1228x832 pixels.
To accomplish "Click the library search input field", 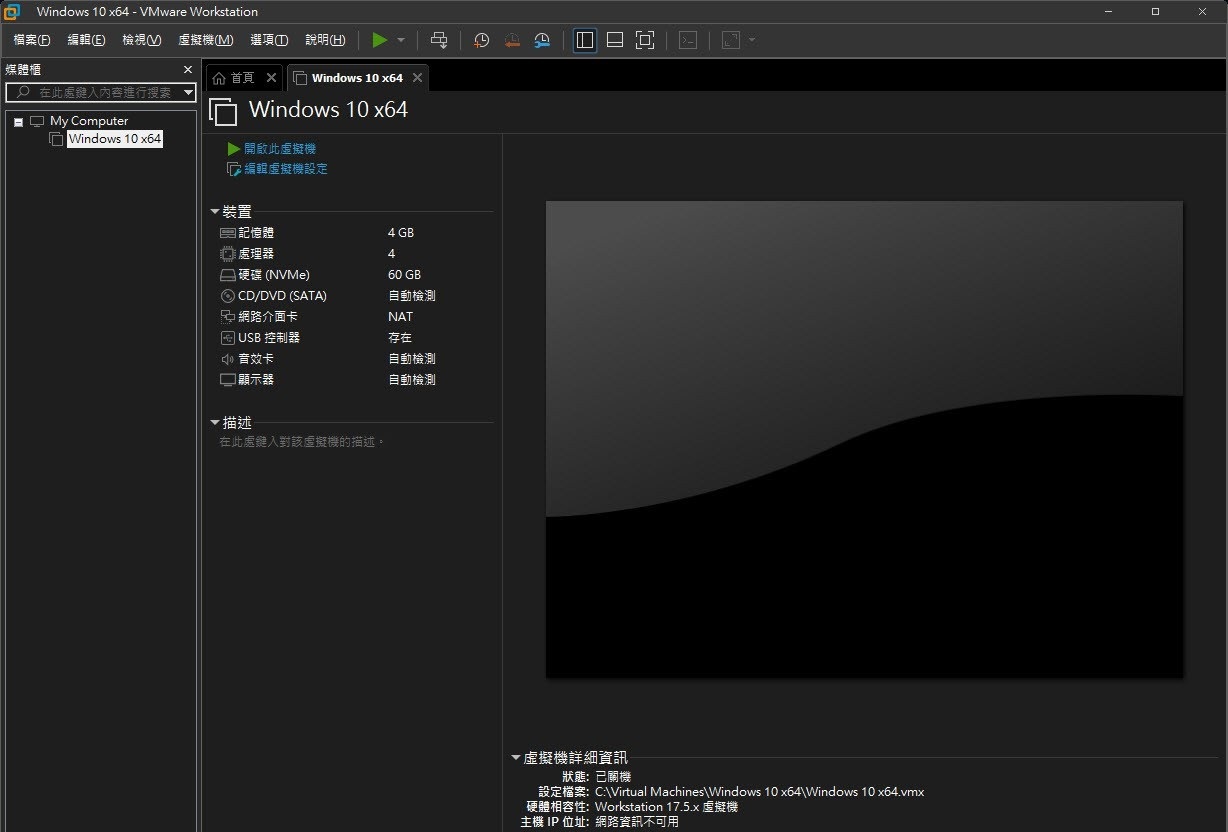I will pyautogui.click(x=100, y=92).
